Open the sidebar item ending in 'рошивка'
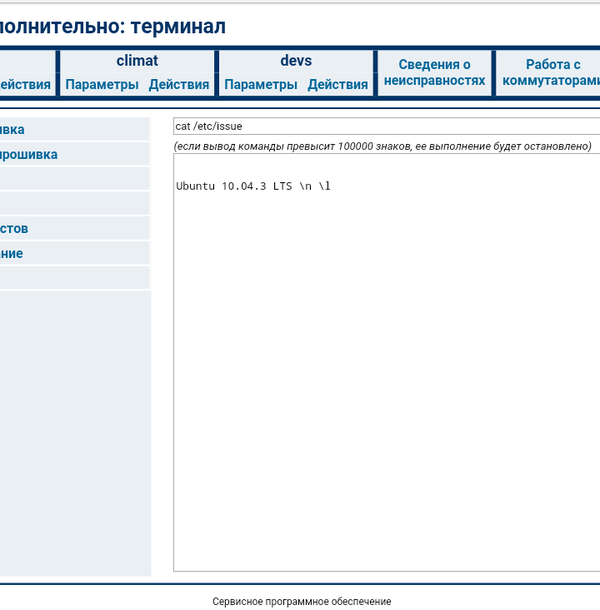 (29, 155)
